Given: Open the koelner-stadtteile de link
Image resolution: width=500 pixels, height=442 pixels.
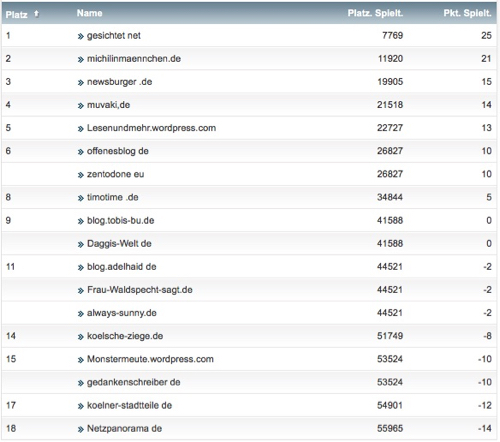Looking at the screenshot, I should click(129, 405).
